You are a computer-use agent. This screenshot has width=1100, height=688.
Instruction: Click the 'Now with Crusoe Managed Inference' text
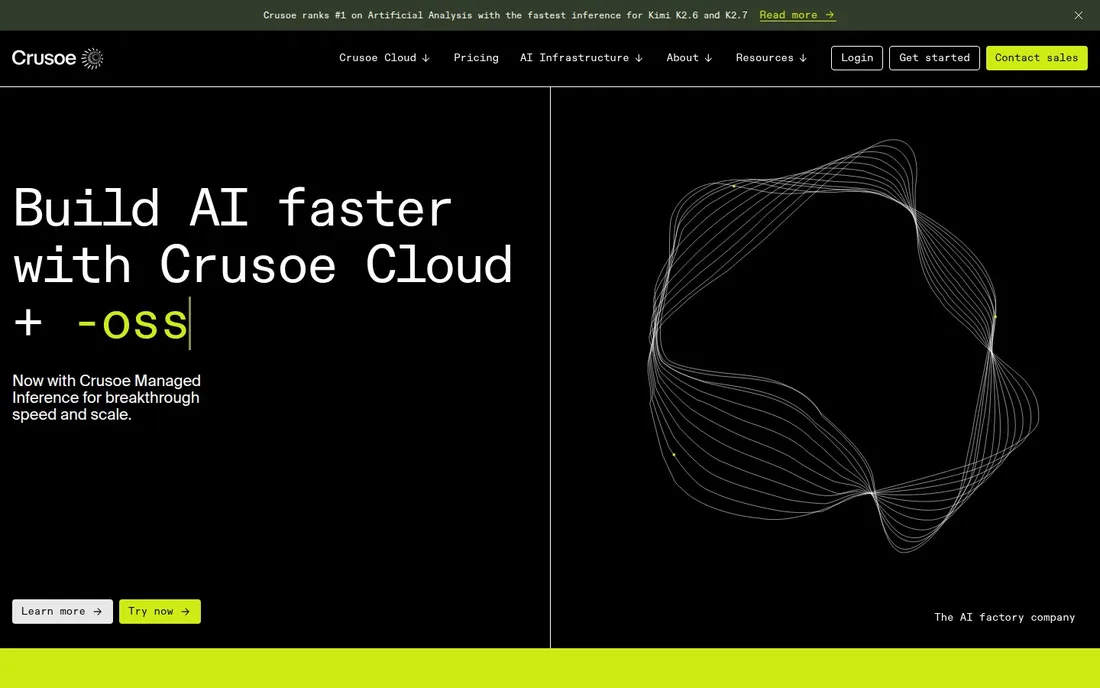pos(107,398)
